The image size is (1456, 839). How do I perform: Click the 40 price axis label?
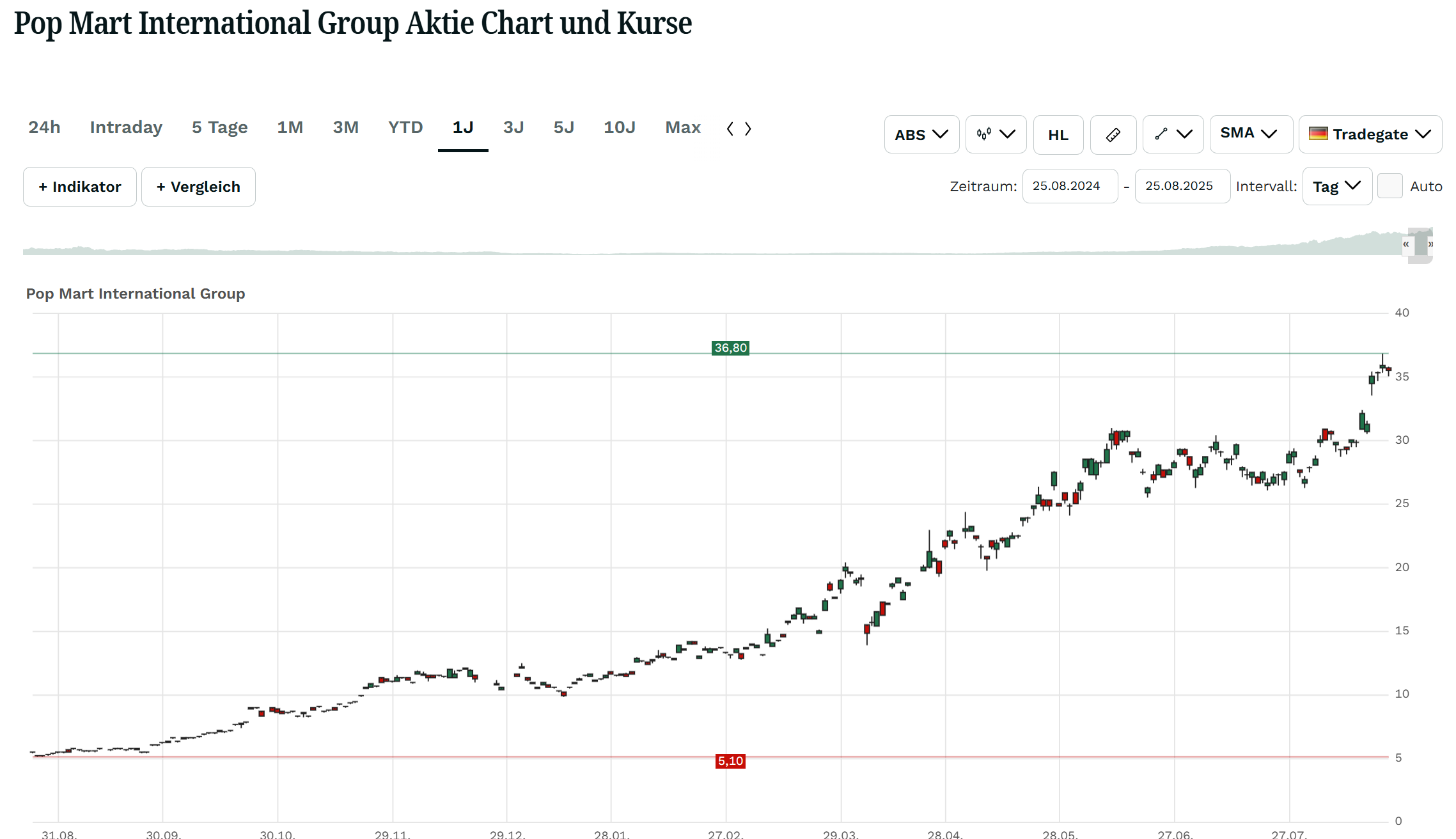[x=1402, y=313]
